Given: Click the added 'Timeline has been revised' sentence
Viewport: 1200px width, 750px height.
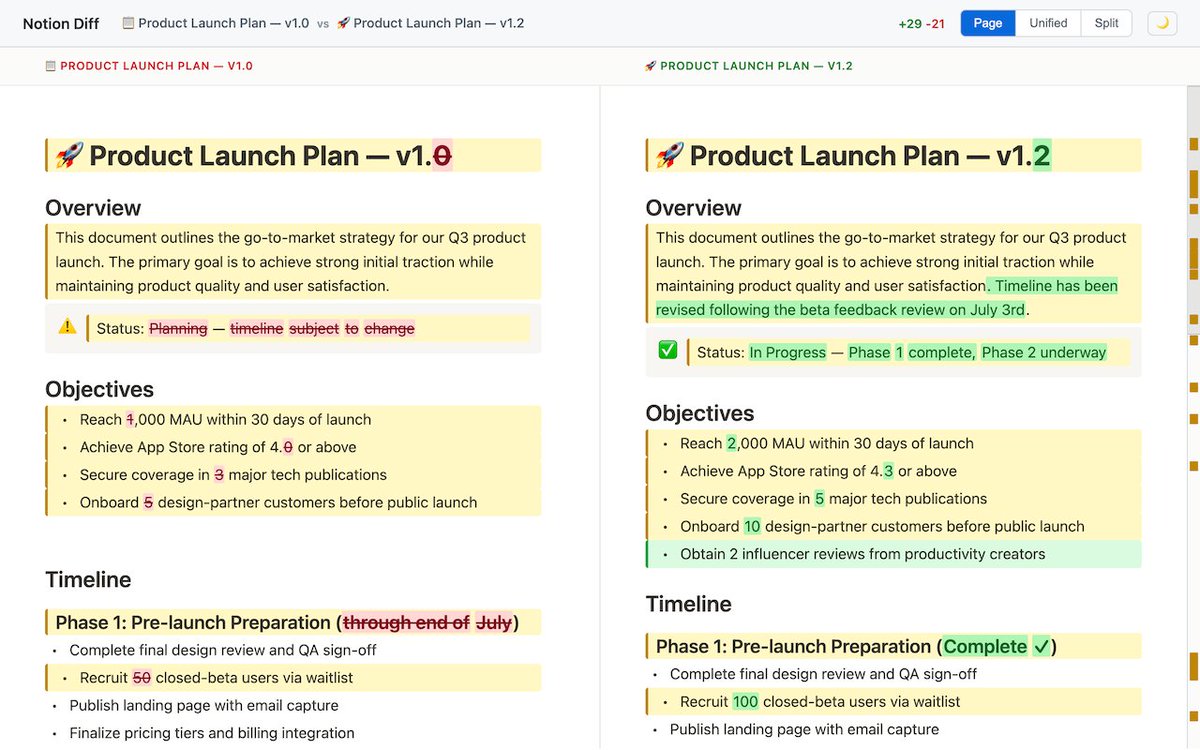Looking at the screenshot, I should click(x=887, y=298).
